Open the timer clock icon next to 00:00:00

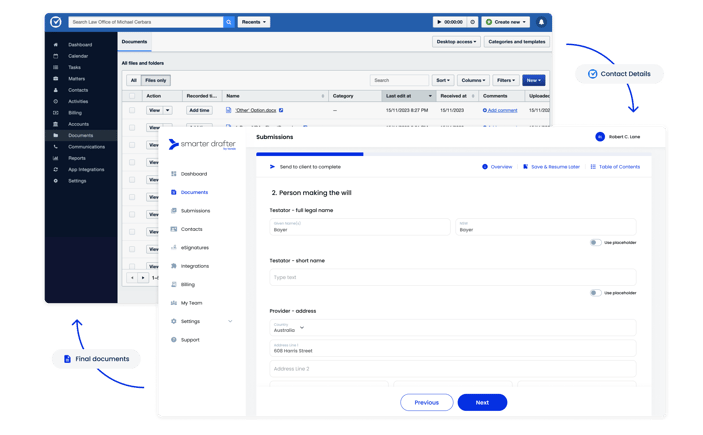click(x=473, y=22)
